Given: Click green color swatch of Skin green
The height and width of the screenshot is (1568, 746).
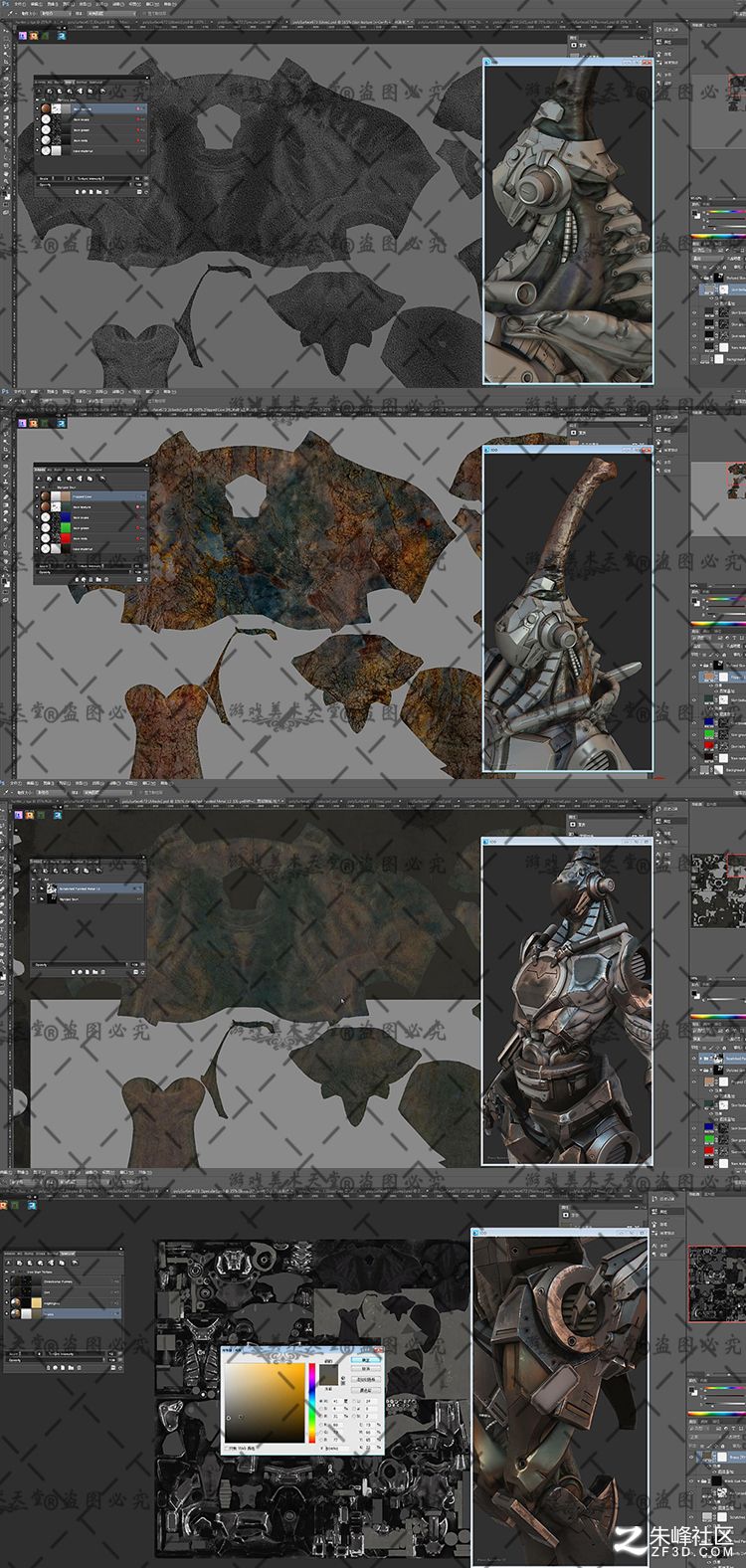Looking at the screenshot, I should tap(66, 528).
